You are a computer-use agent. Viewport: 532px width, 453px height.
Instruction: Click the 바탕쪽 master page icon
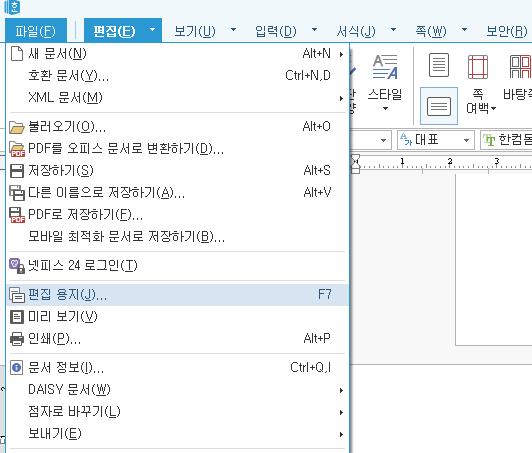click(520, 67)
